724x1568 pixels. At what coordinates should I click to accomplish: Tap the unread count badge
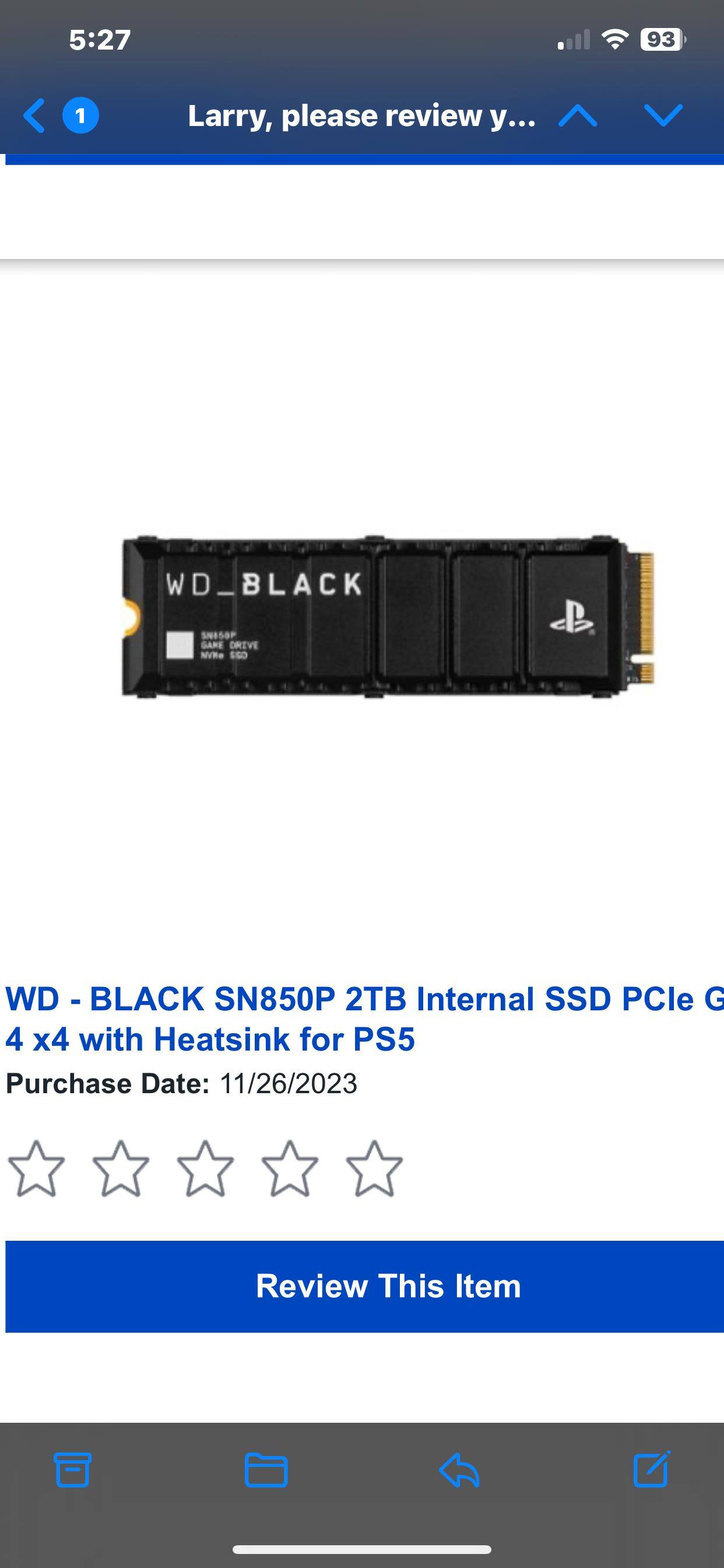click(80, 116)
